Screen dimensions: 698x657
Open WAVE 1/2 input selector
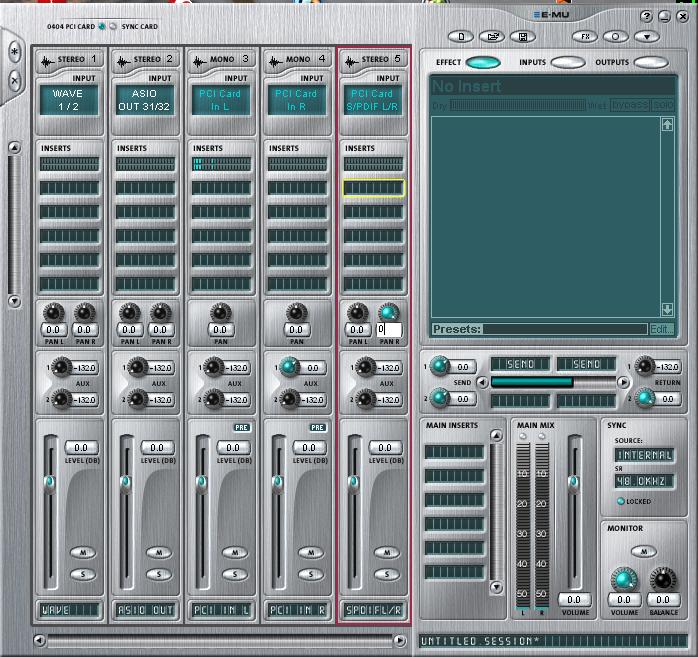coord(69,100)
